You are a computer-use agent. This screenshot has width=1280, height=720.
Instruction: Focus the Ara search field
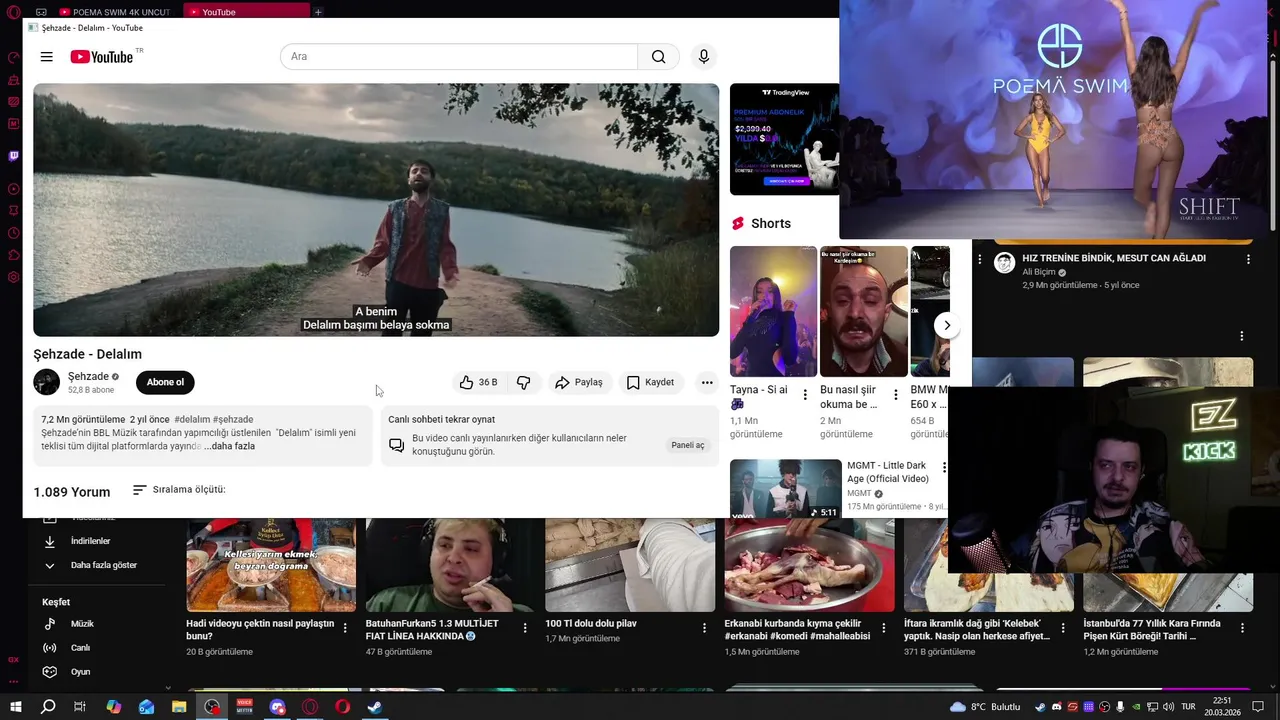click(x=459, y=57)
